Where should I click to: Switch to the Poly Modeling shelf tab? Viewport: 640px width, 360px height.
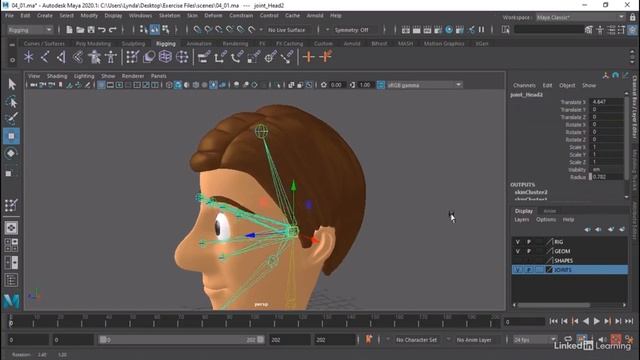(93, 43)
